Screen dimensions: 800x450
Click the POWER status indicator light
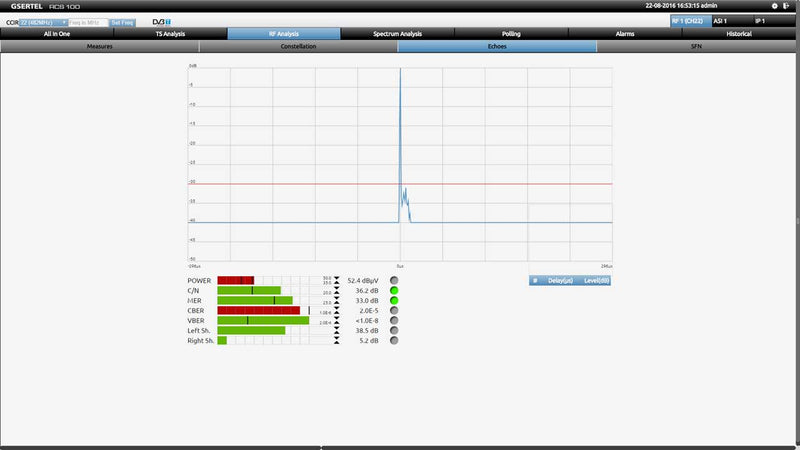[x=394, y=280]
